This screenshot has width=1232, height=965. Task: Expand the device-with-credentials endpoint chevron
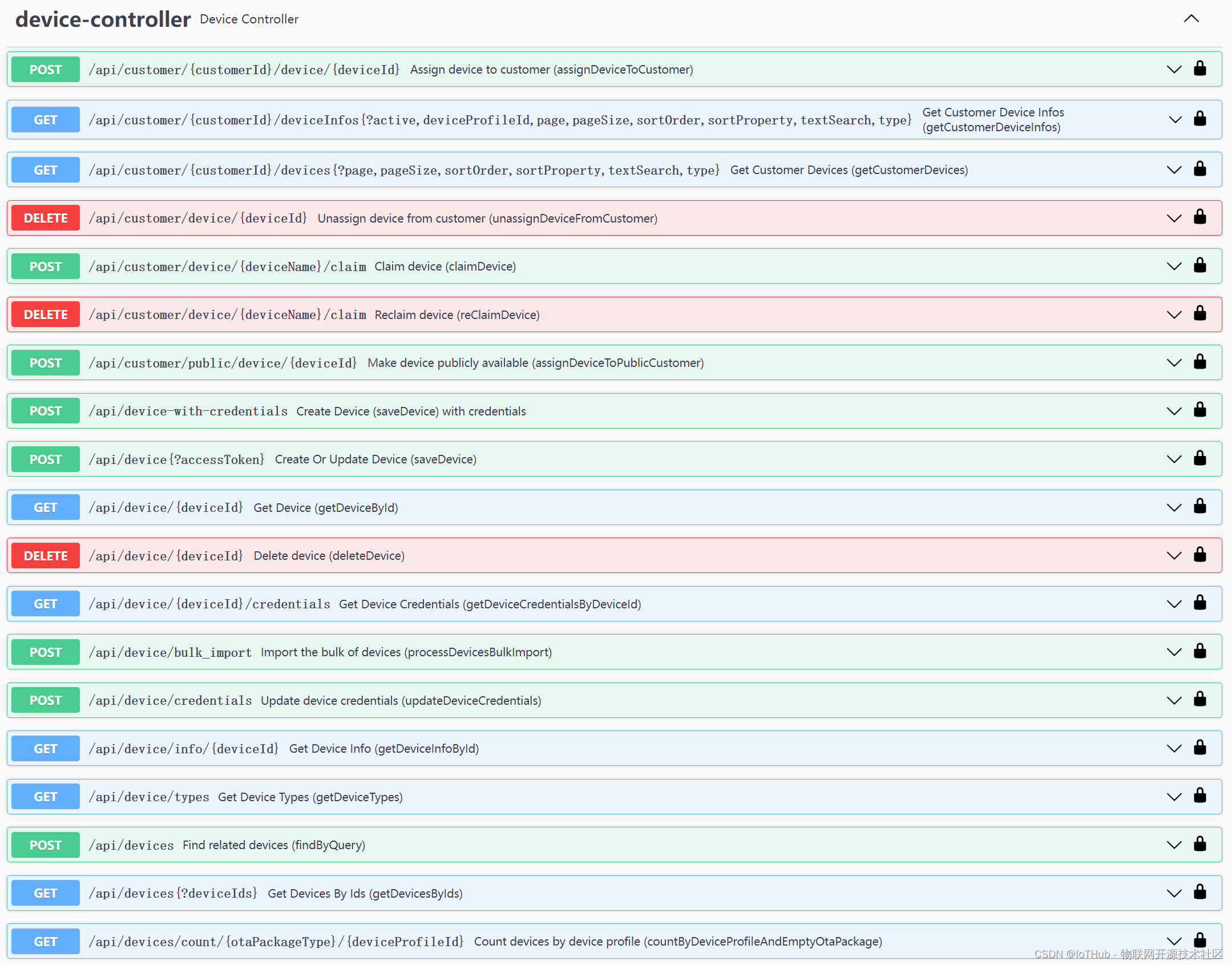coord(1174,411)
